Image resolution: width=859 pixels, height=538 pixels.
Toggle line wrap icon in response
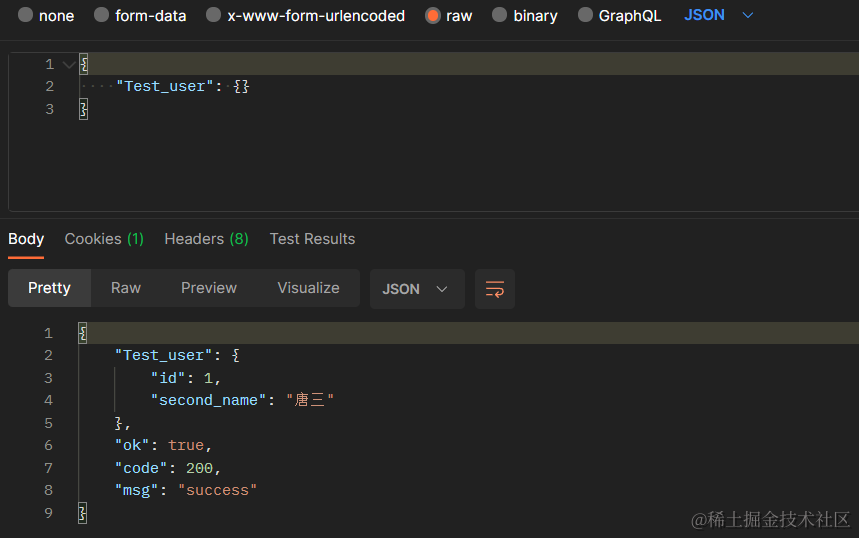(x=495, y=289)
